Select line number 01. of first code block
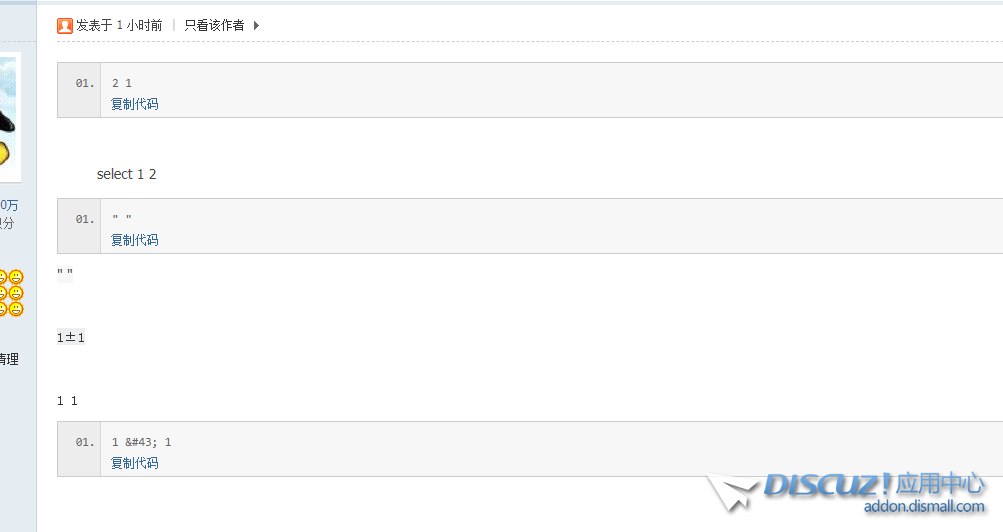The image size is (1003, 532). click(84, 83)
